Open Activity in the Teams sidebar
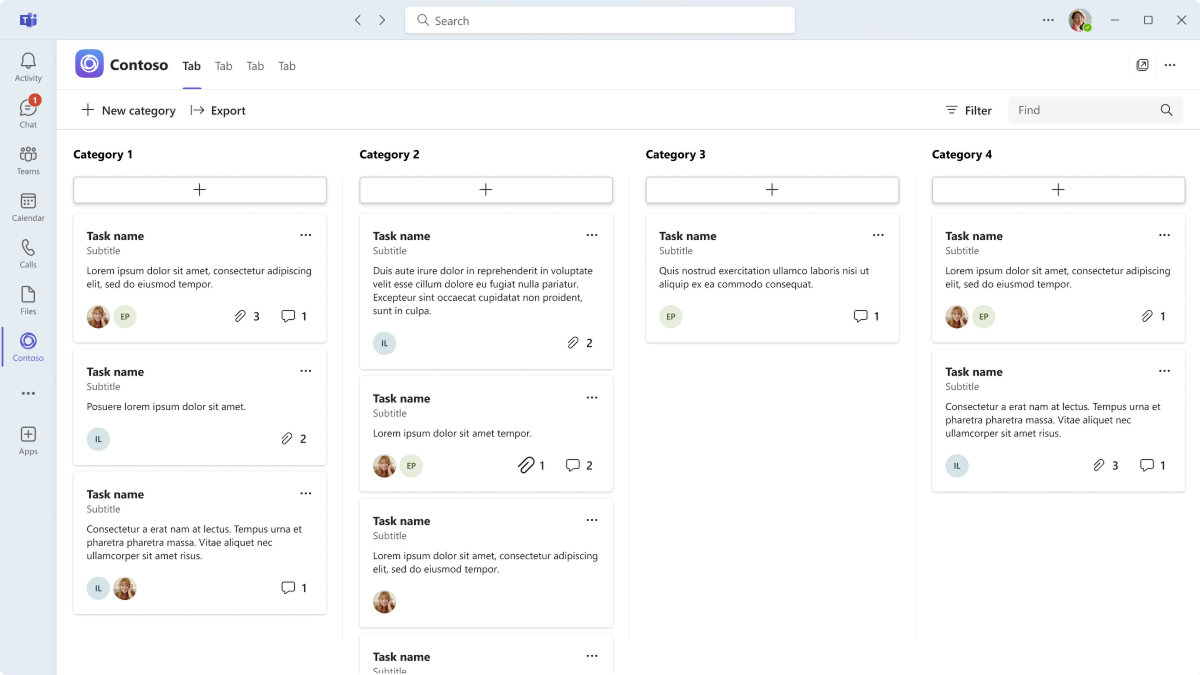 [28, 67]
